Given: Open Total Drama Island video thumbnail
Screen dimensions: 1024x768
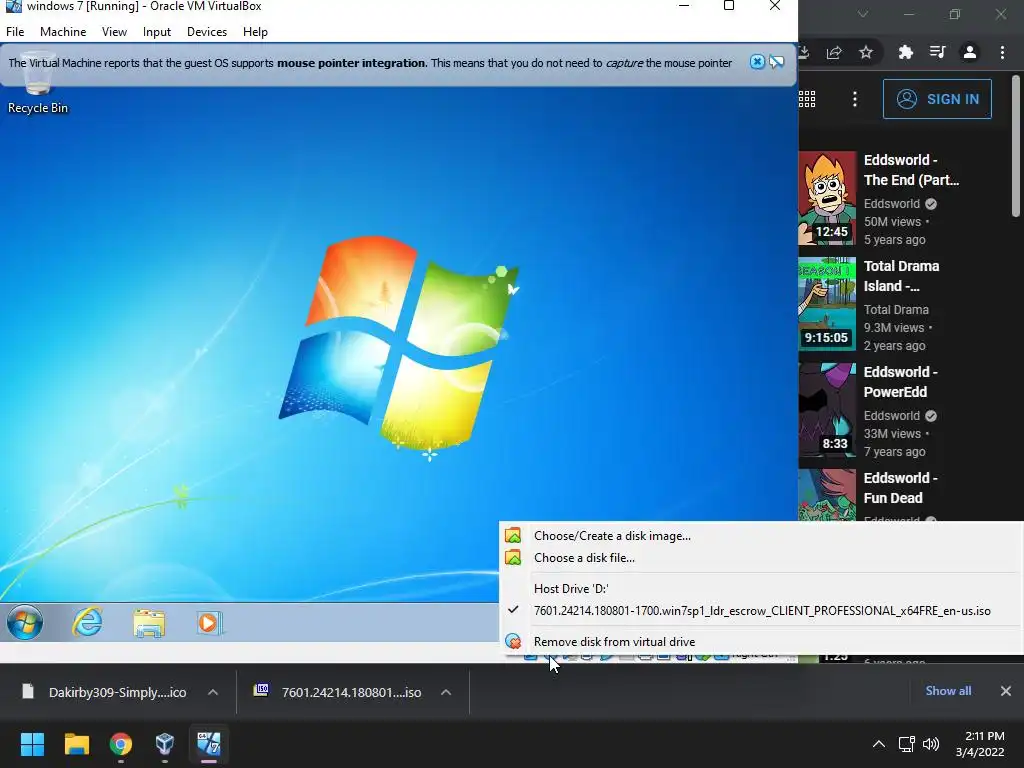Looking at the screenshot, I should pos(827,304).
